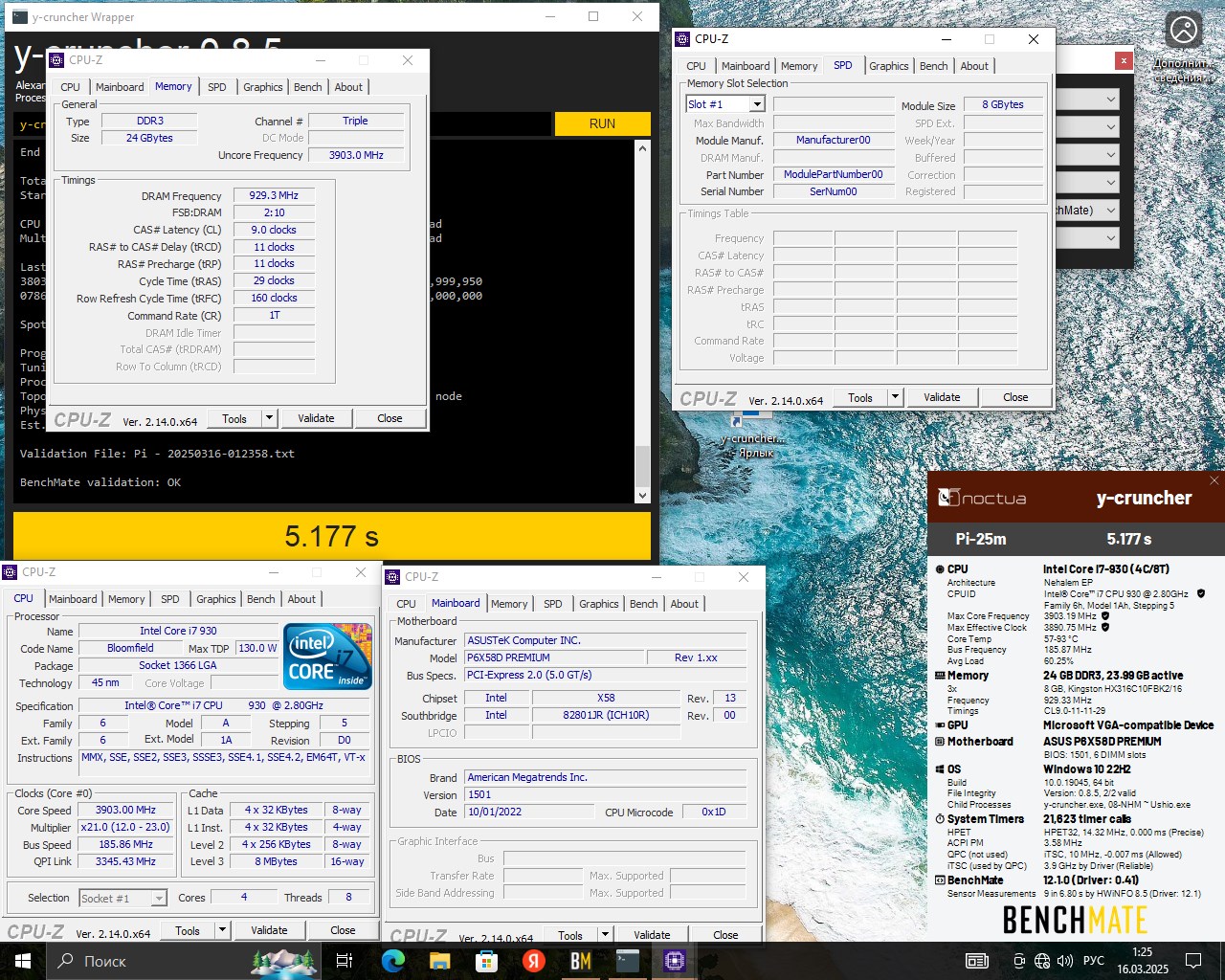
Task: Click Tools button in Memory CPU-Z window
Action: [x=234, y=418]
